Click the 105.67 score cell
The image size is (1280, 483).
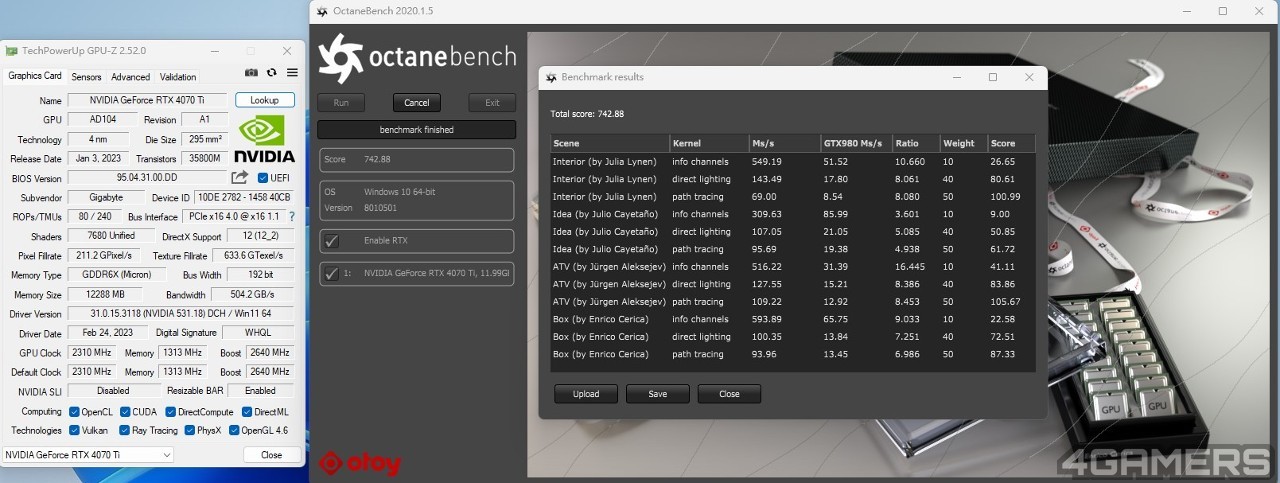(x=1005, y=302)
